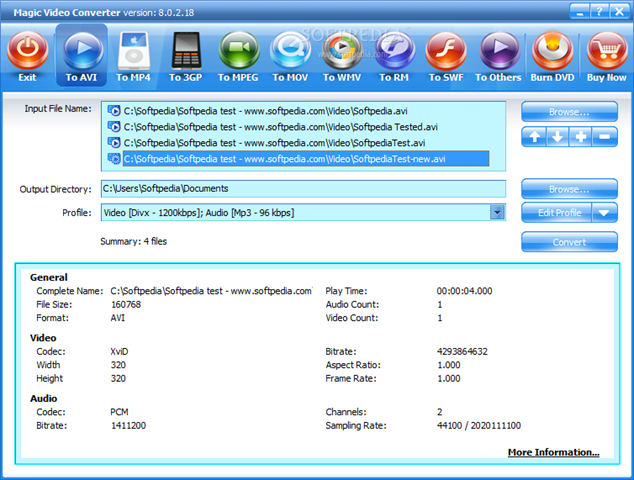
Task: Open the To Others format icon
Action: pos(500,50)
